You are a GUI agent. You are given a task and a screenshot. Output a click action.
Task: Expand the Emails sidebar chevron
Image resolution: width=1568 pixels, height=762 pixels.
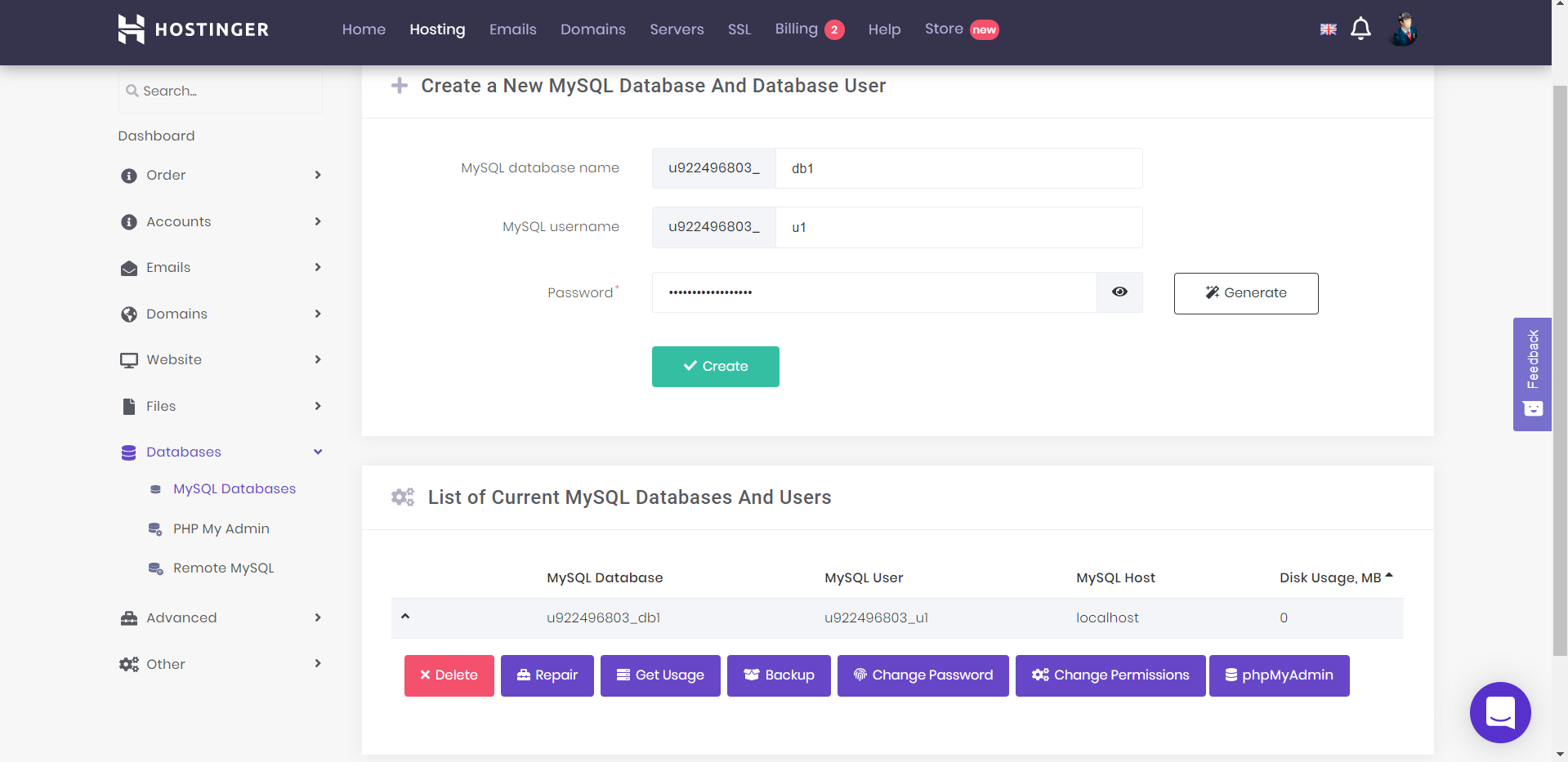[x=318, y=268]
